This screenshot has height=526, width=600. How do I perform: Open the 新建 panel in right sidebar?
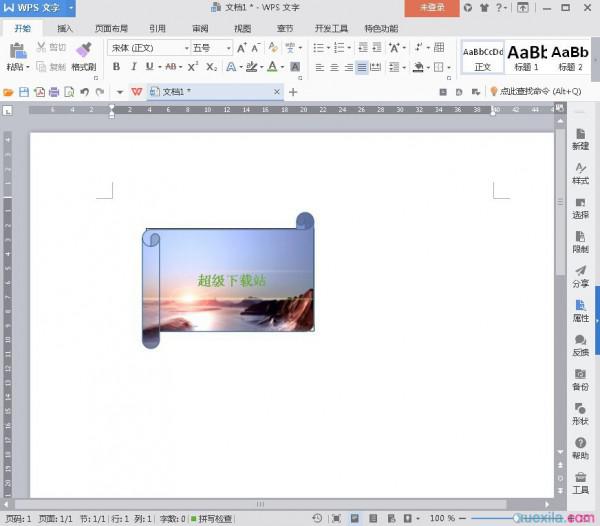coord(580,138)
